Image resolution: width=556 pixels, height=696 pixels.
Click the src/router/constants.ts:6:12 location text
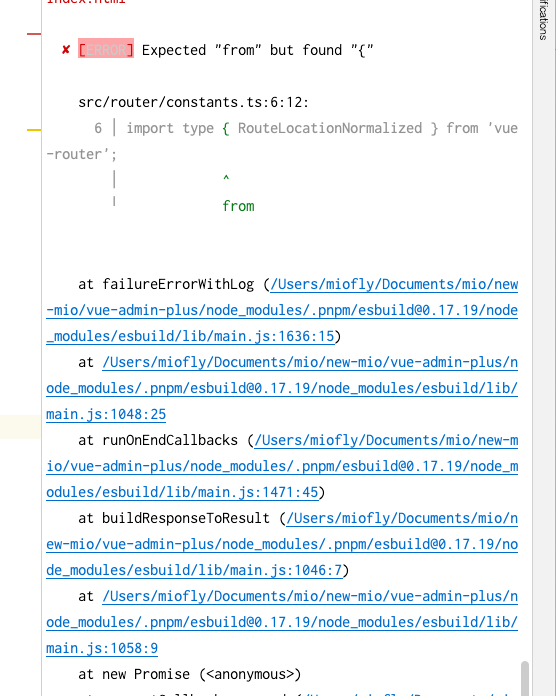click(193, 103)
